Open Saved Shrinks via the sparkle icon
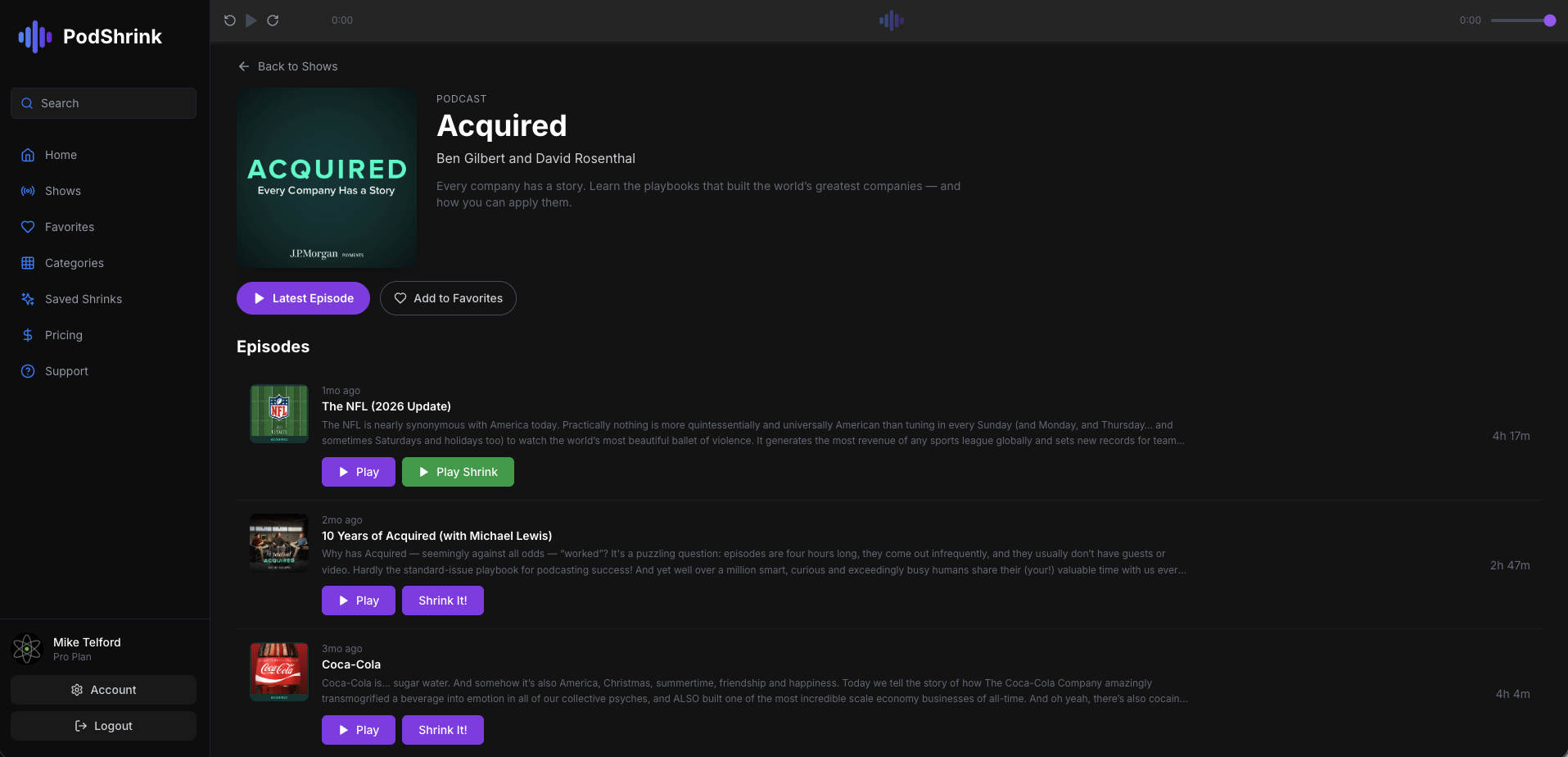Image resolution: width=1568 pixels, height=757 pixels. click(27, 299)
